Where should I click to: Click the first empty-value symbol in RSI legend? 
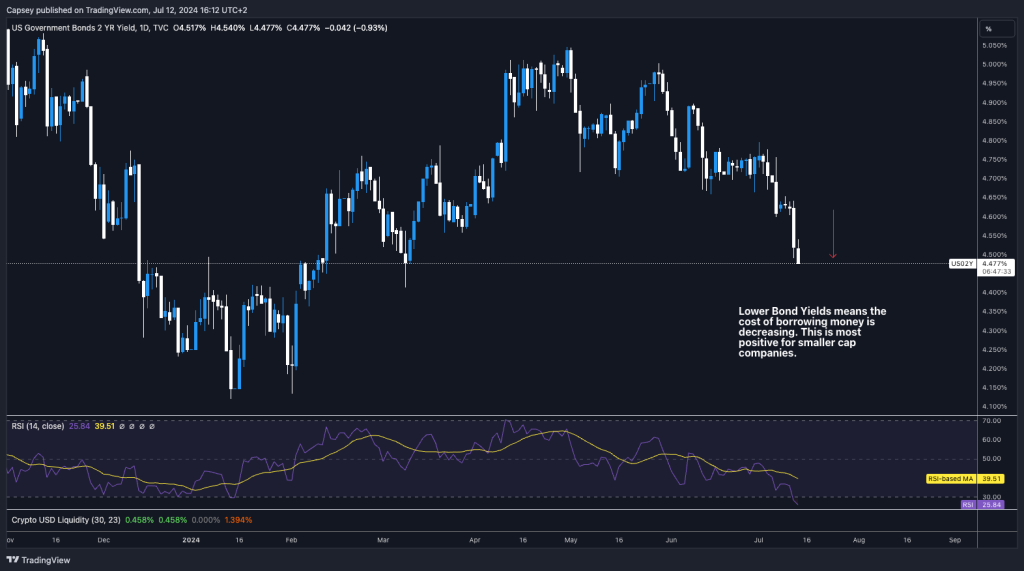point(121,426)
